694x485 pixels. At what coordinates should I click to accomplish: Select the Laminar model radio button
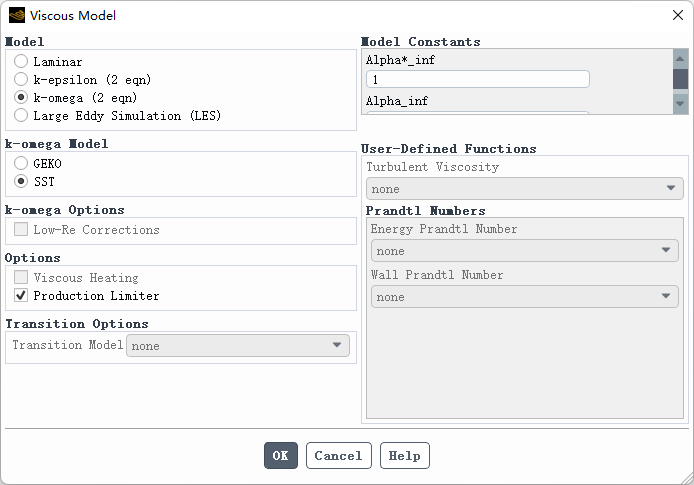click(x=21, y=62)
